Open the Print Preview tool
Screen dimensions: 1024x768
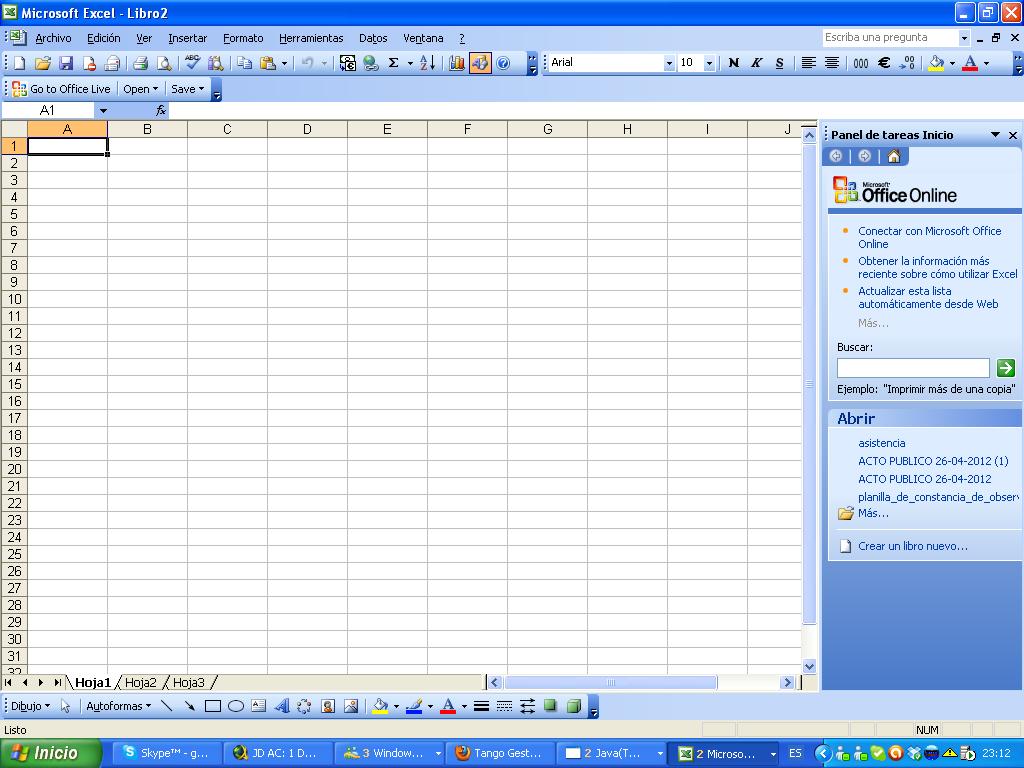point(163,63)
